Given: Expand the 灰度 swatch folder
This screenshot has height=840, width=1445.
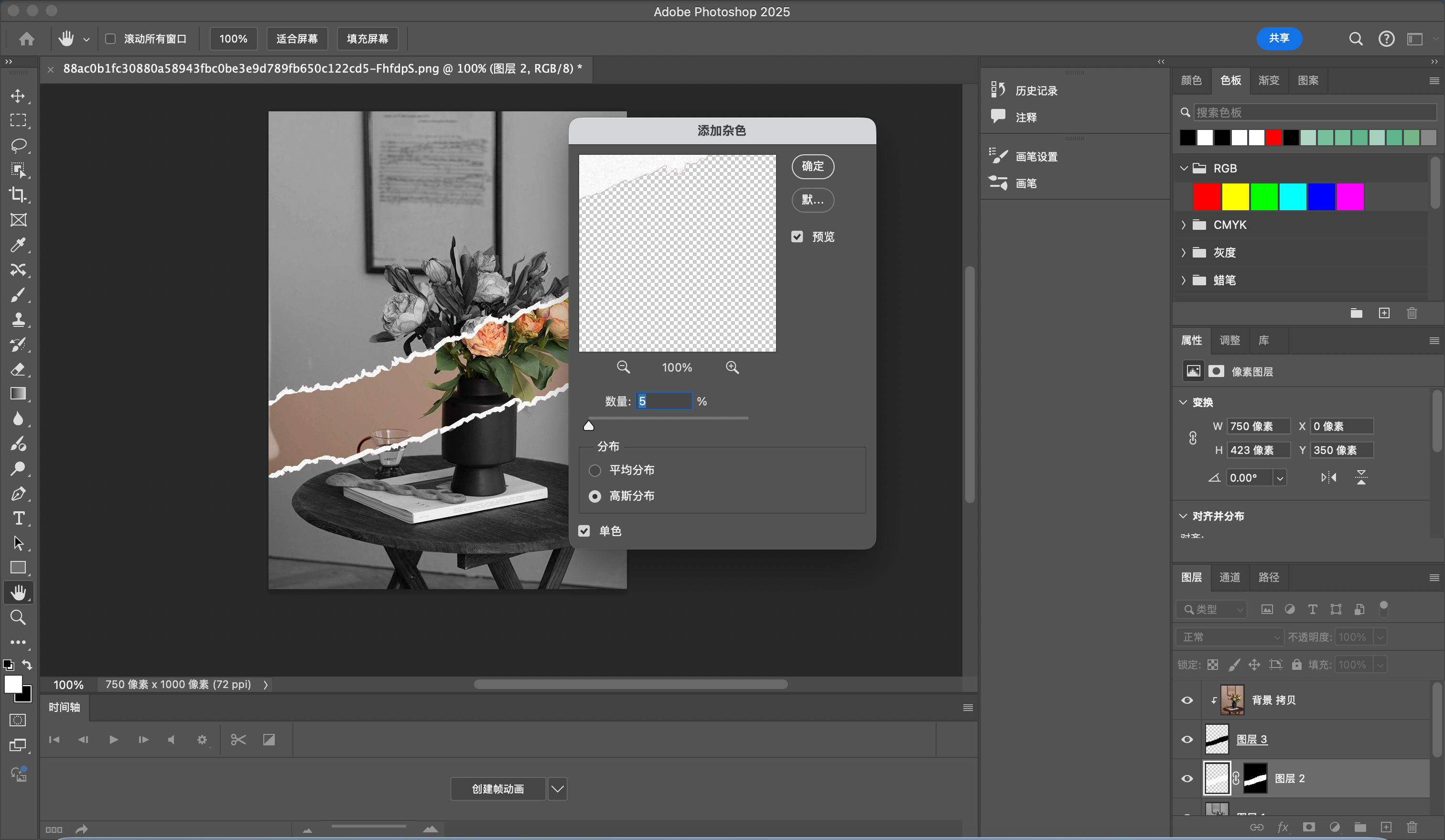Looking at the screenshot, I should (x=1183, y=252).
